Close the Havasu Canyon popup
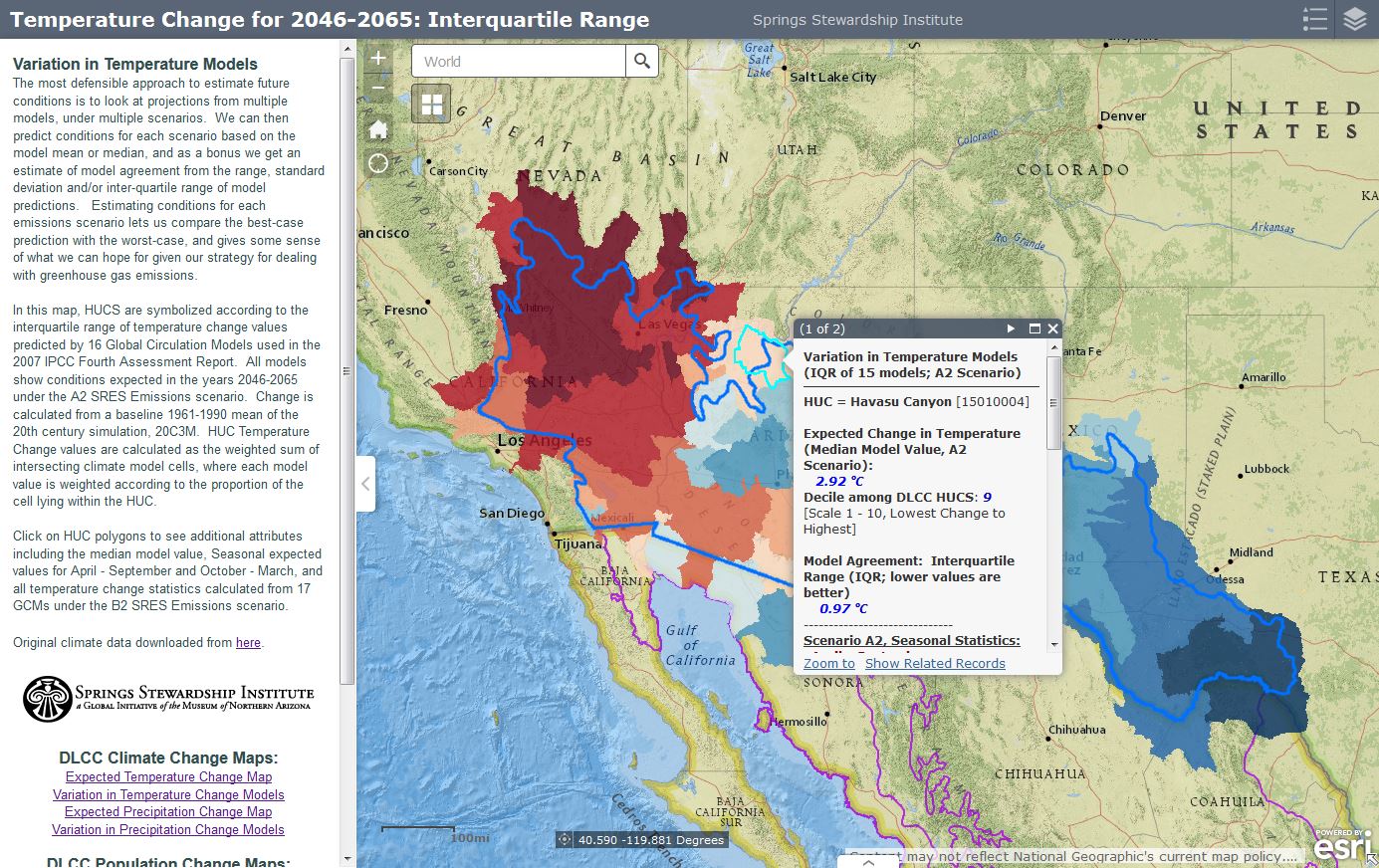This screenshot has width=1379, height=868. coord(1052,328)
